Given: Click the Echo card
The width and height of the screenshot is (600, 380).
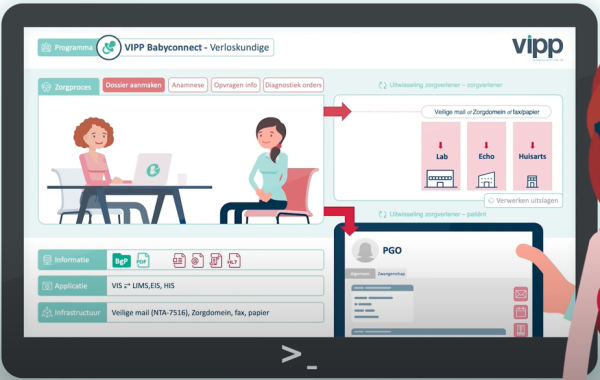Looking at the screenshot, I should coord(486,156).
